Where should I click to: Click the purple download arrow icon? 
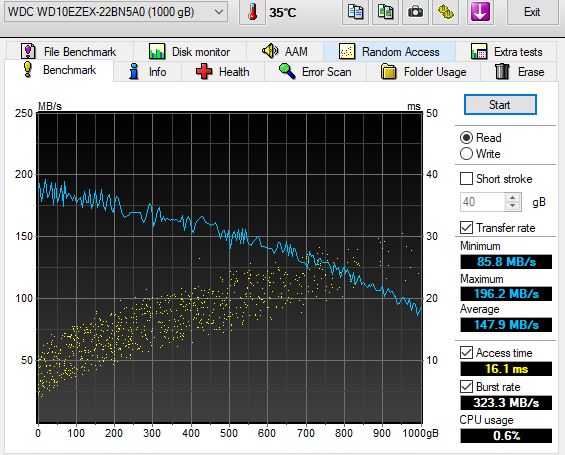[x=480, y=12]
